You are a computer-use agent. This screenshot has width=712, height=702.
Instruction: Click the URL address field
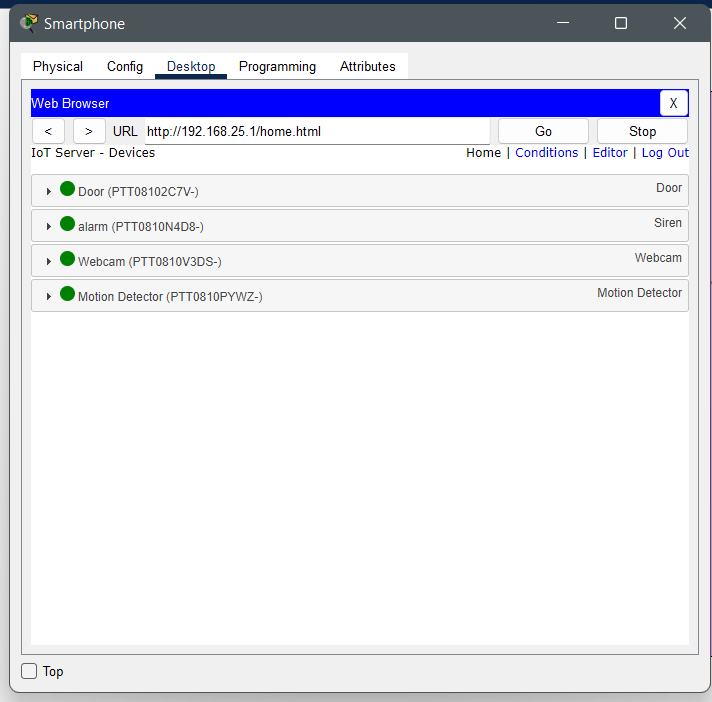point(317,131)
